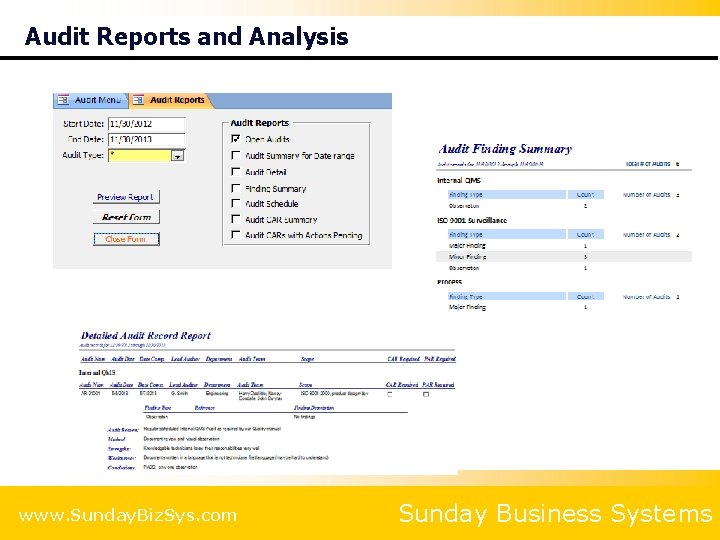This screenshot has width=720, height=540.
Task: Open the Audit Type dropdown arrow
Action: [178, 156]
